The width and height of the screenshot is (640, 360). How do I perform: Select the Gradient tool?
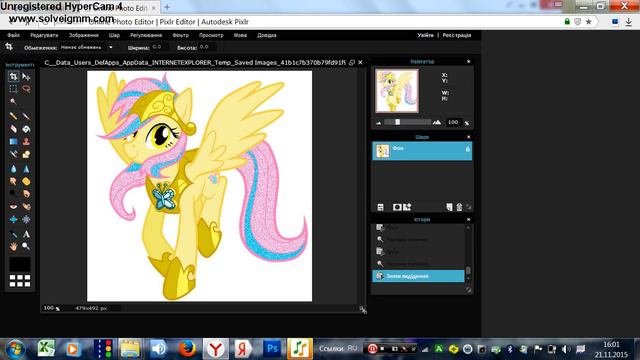(x=13, y=142)
